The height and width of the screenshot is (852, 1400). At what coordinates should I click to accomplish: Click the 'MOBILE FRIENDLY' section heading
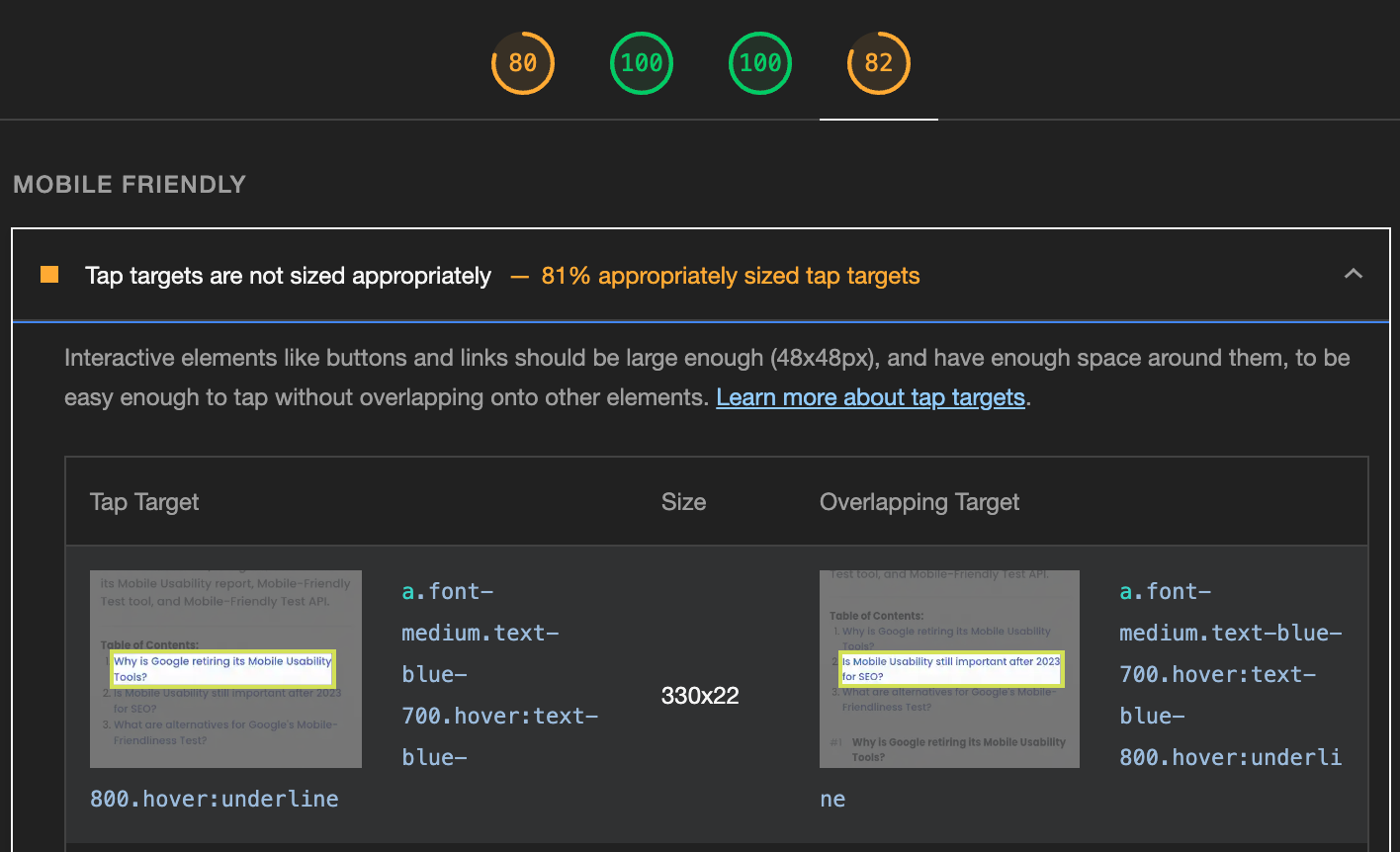[x=130, y=185]
